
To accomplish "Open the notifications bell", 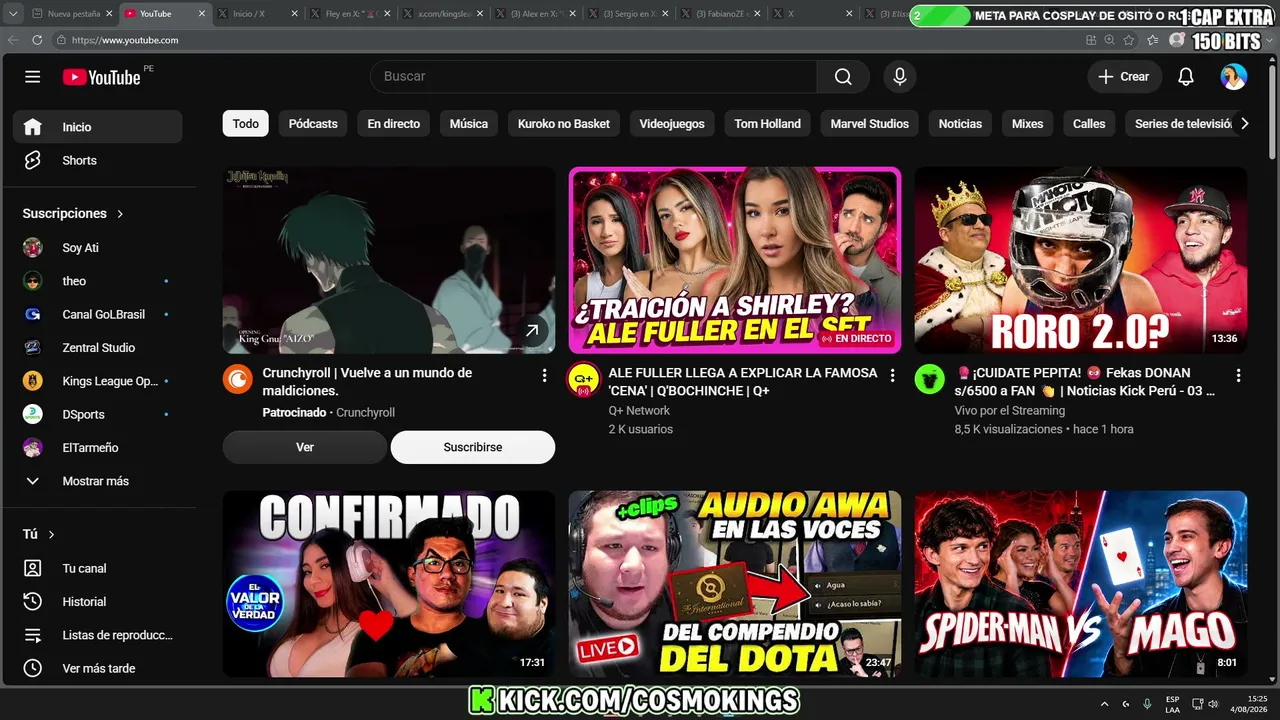I will [1186, 77].
